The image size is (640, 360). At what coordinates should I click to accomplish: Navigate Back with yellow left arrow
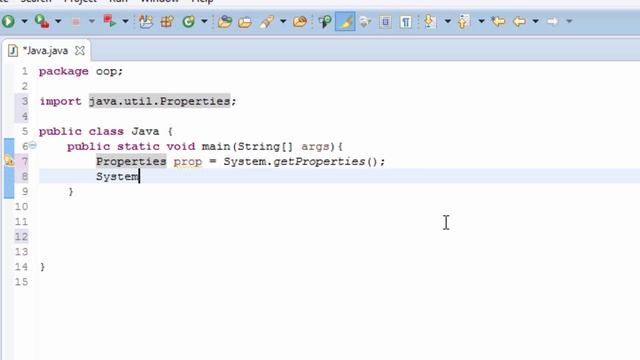(x=519, y=21)
